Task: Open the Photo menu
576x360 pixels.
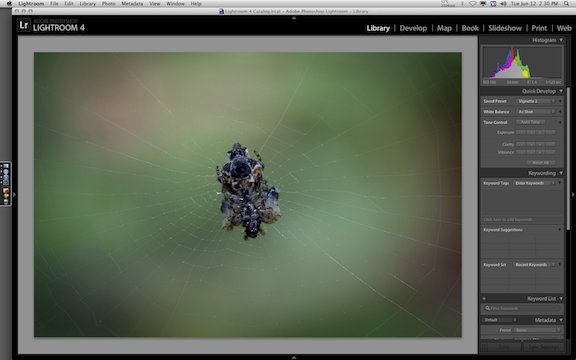Action: (108, 4)
